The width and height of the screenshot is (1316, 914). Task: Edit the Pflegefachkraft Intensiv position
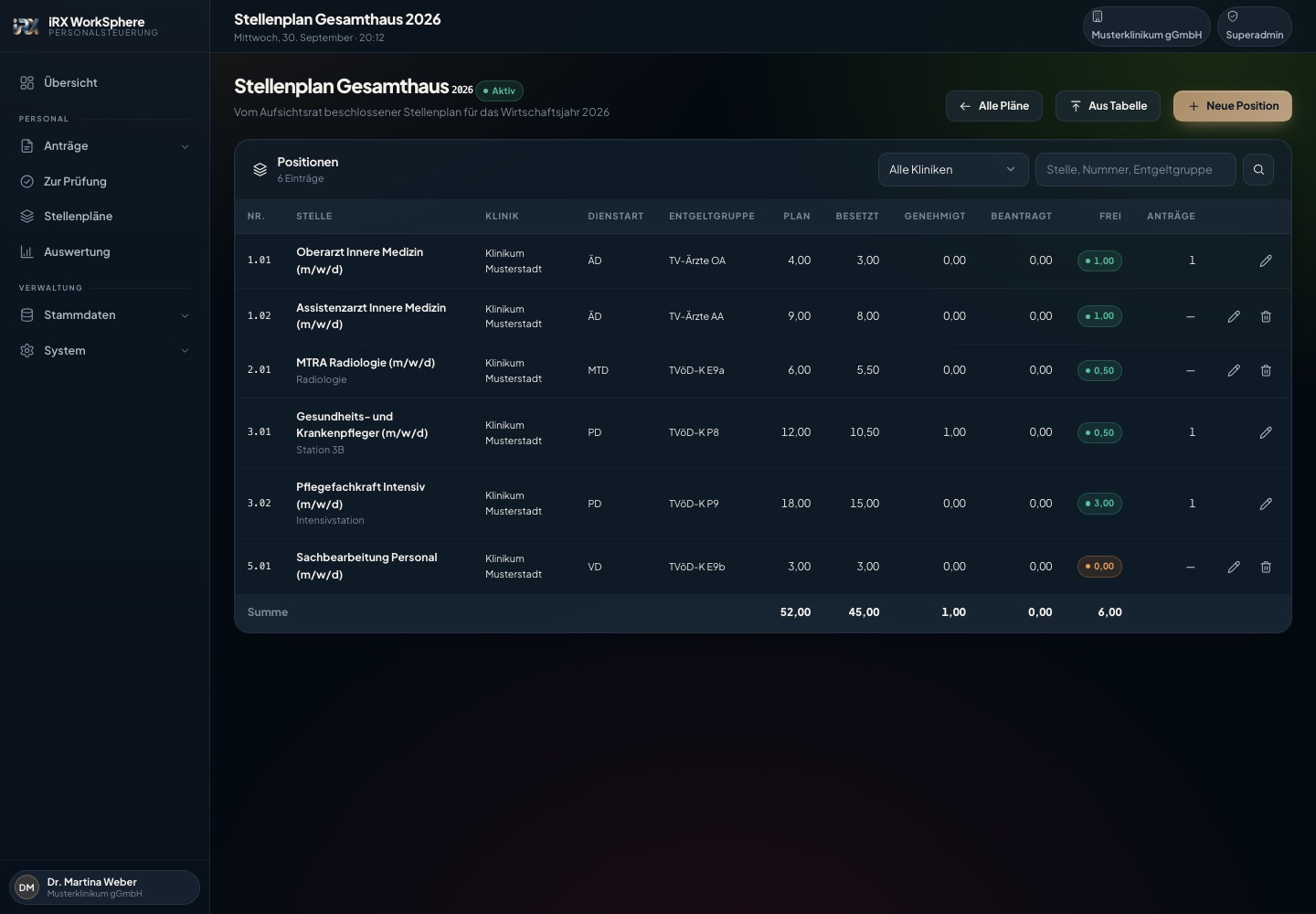pyautogui.click(x=1266, y=504)
